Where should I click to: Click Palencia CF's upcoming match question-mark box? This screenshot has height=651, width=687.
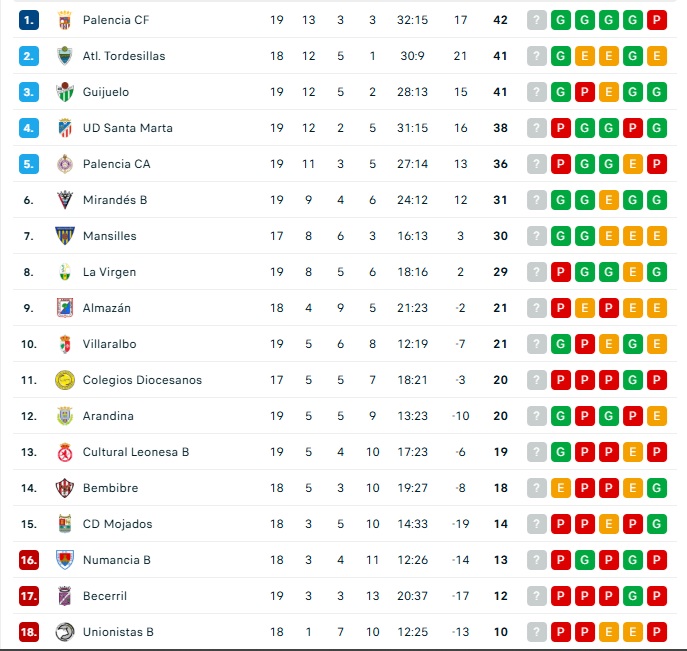(x=537, y=20)
